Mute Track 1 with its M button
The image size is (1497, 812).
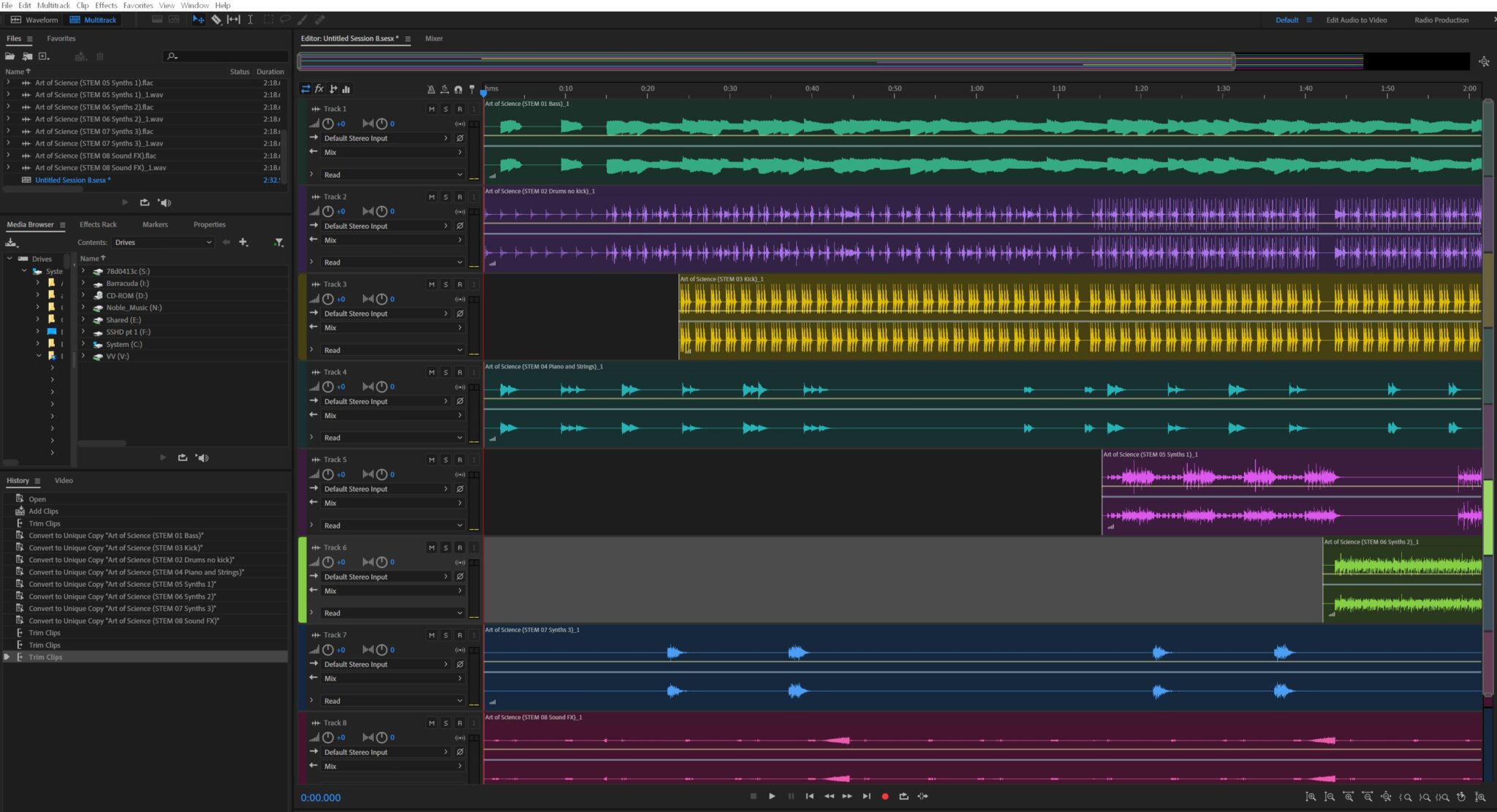431,108
